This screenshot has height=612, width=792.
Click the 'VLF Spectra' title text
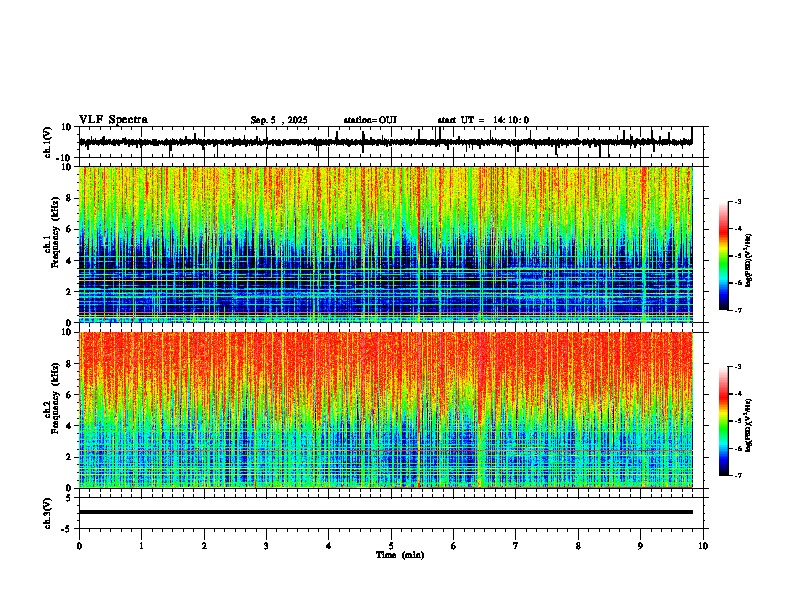point(113,120)
